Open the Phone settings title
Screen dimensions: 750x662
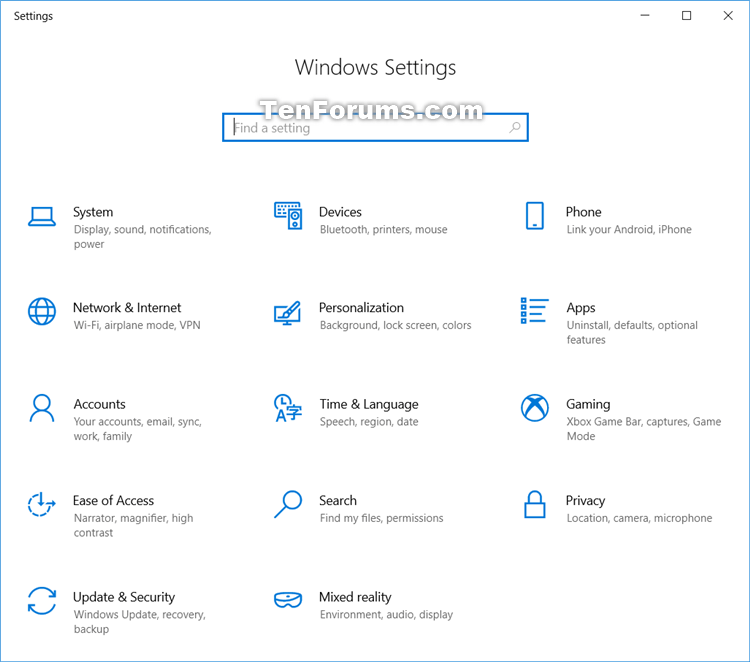click(x=584, y=212)
